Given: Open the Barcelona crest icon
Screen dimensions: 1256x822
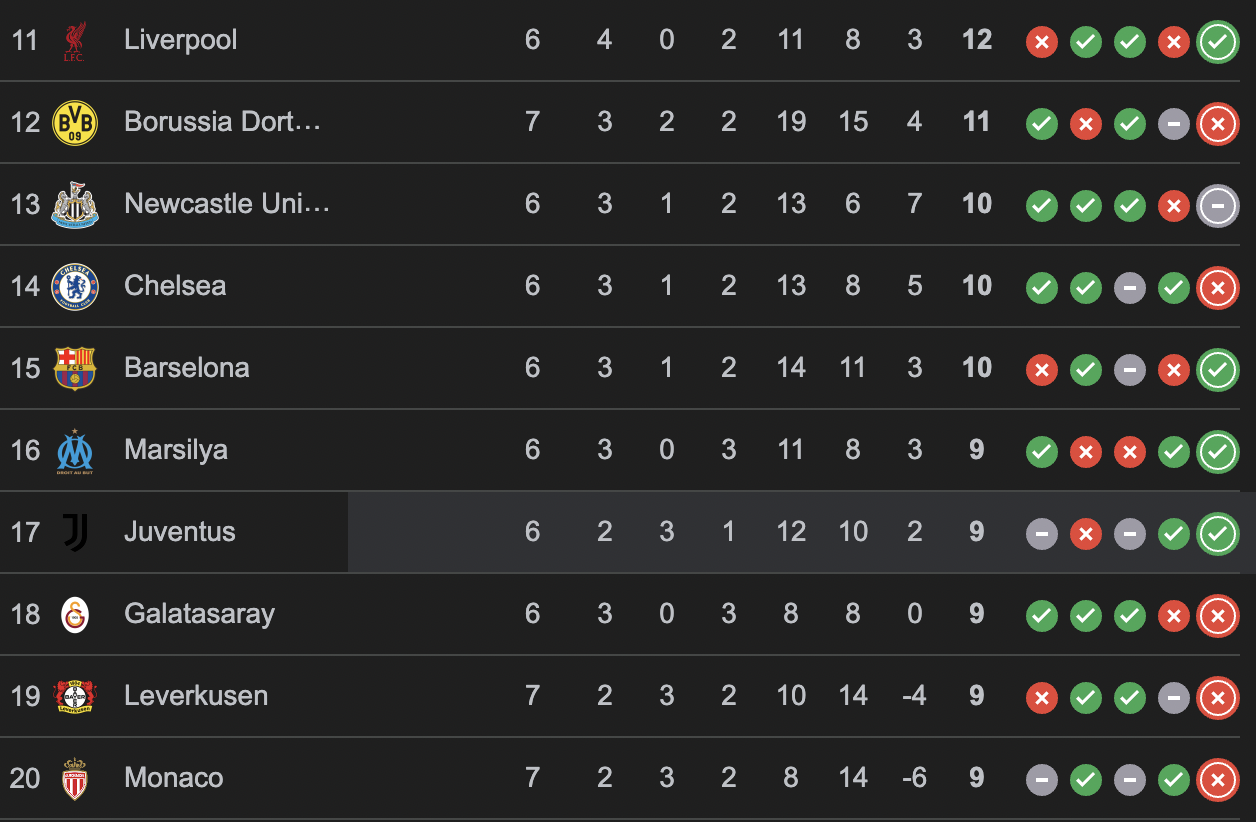Looking at the screenshot, I should click(x=75, y=368).
